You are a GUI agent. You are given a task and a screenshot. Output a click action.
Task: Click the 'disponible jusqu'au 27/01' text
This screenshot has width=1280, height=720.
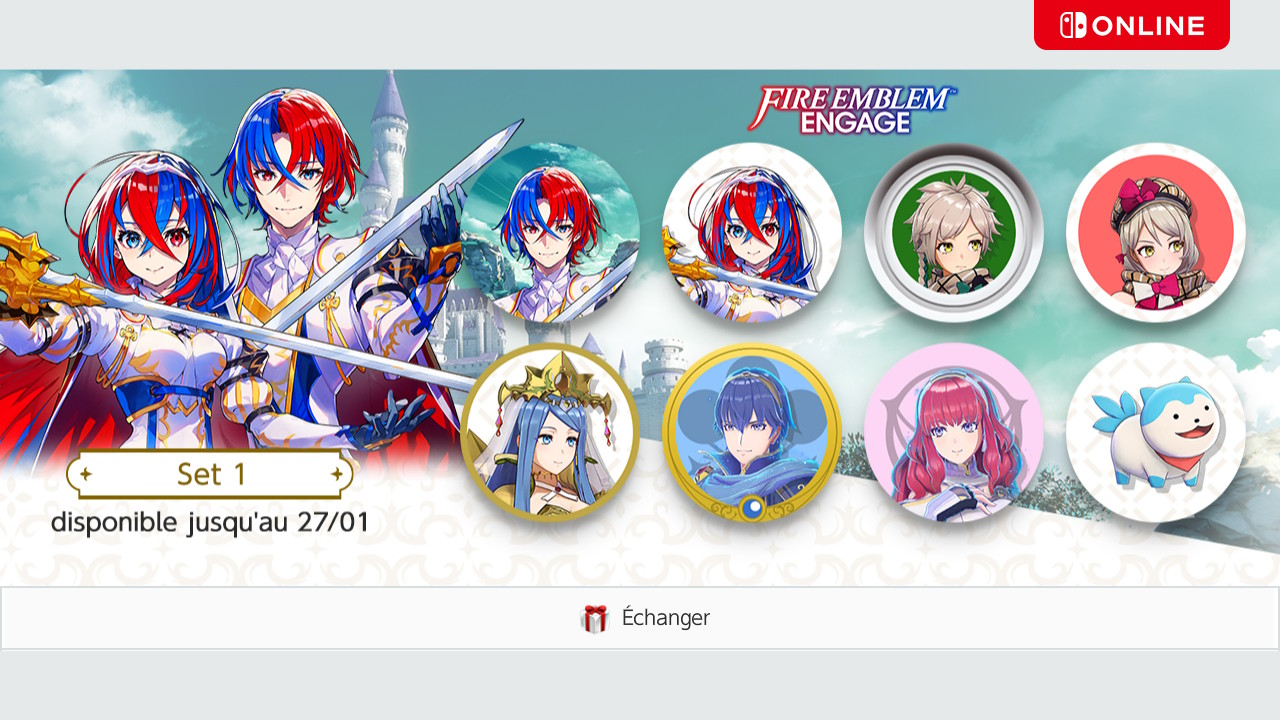(210, 522)
